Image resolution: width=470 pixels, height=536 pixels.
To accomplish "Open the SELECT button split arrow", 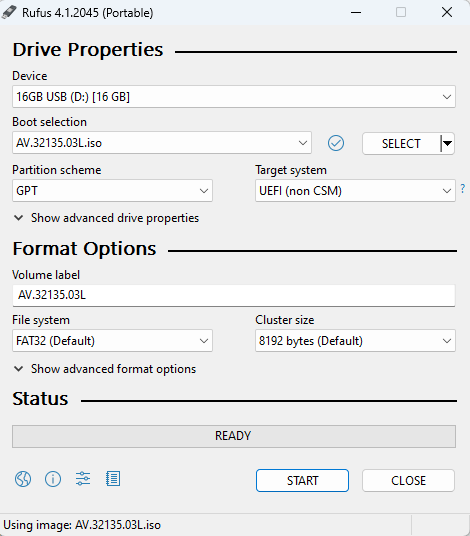I will (447, 144).
